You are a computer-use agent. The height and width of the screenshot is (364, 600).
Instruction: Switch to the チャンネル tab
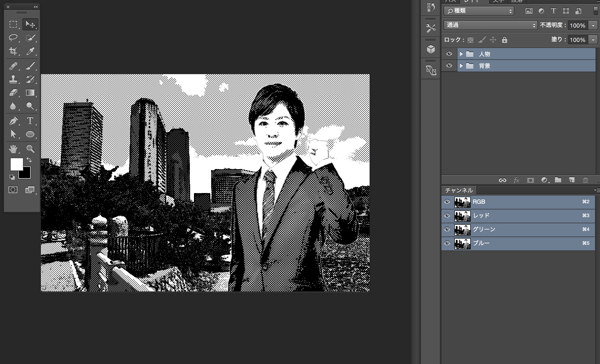point(459,190)
